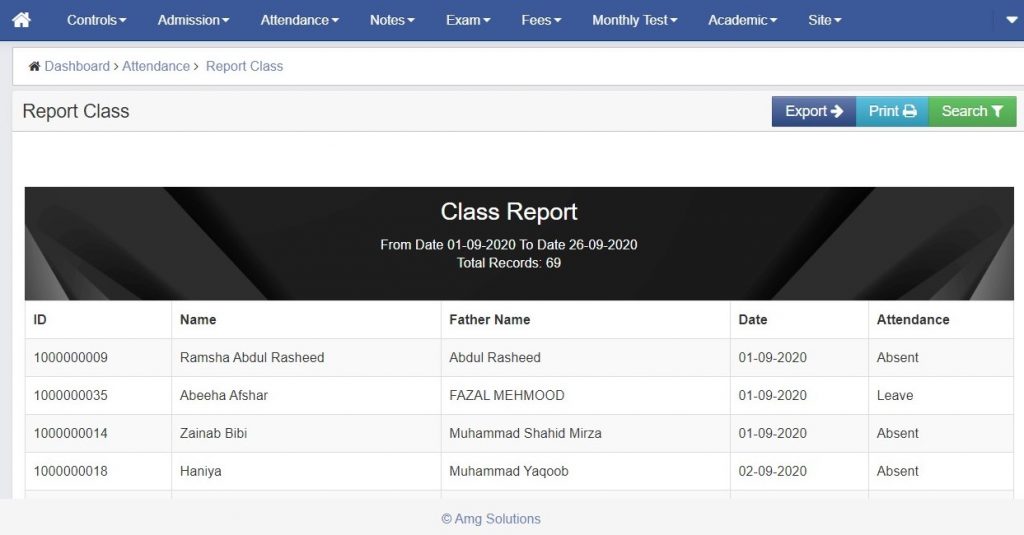Select the Date column header
The width and height of the screenshot is (1024, 535).
pyautogui.click(x=753, y=319)
